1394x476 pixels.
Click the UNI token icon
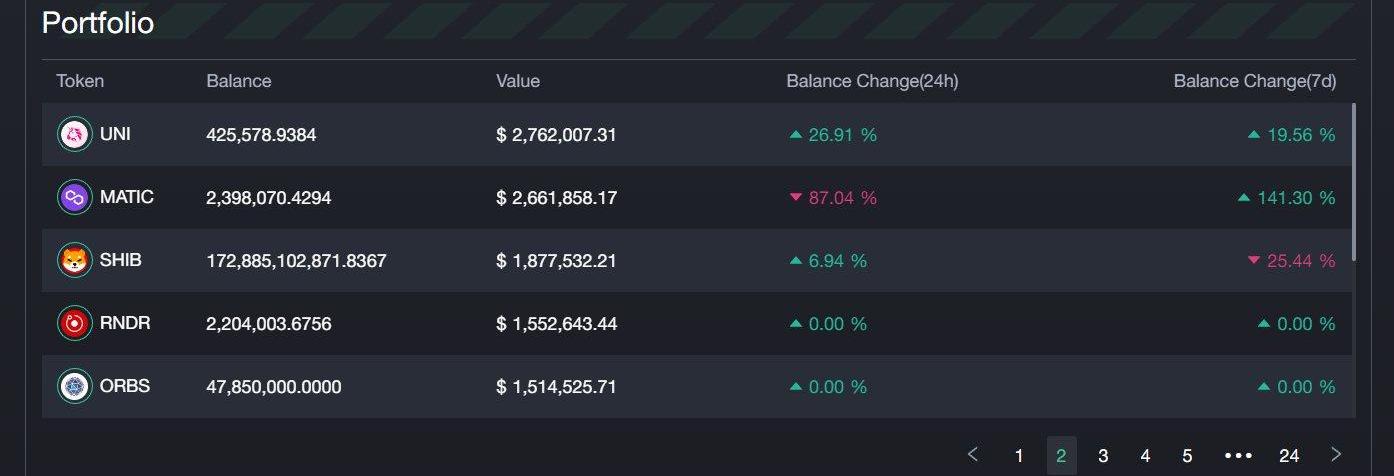point(74,134)
